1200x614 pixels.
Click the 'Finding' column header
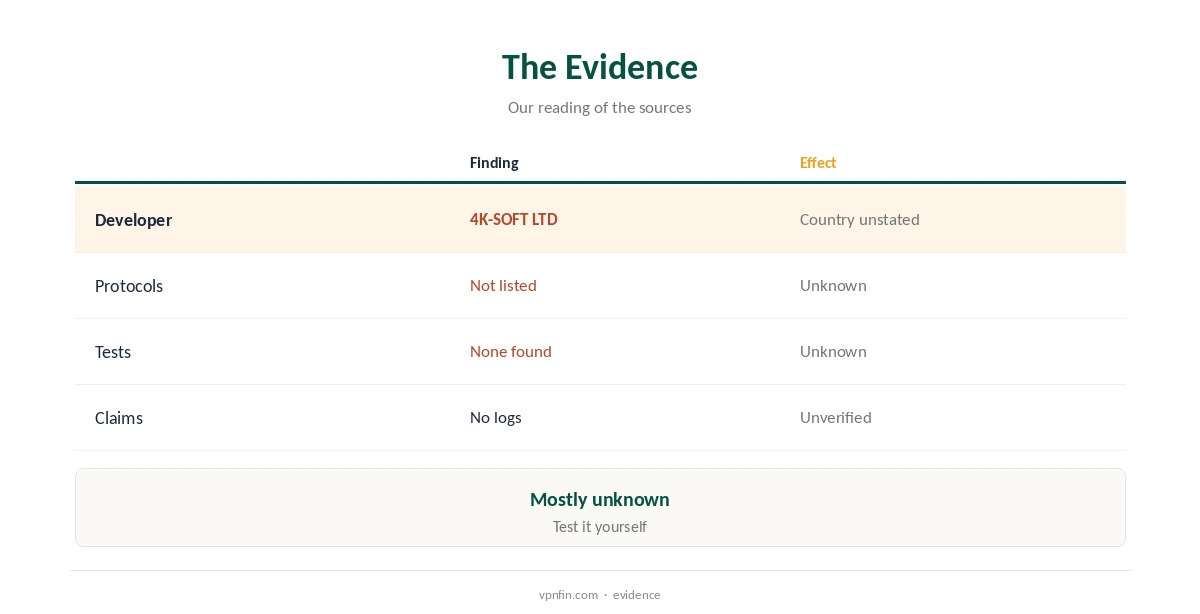coord(494,163)
